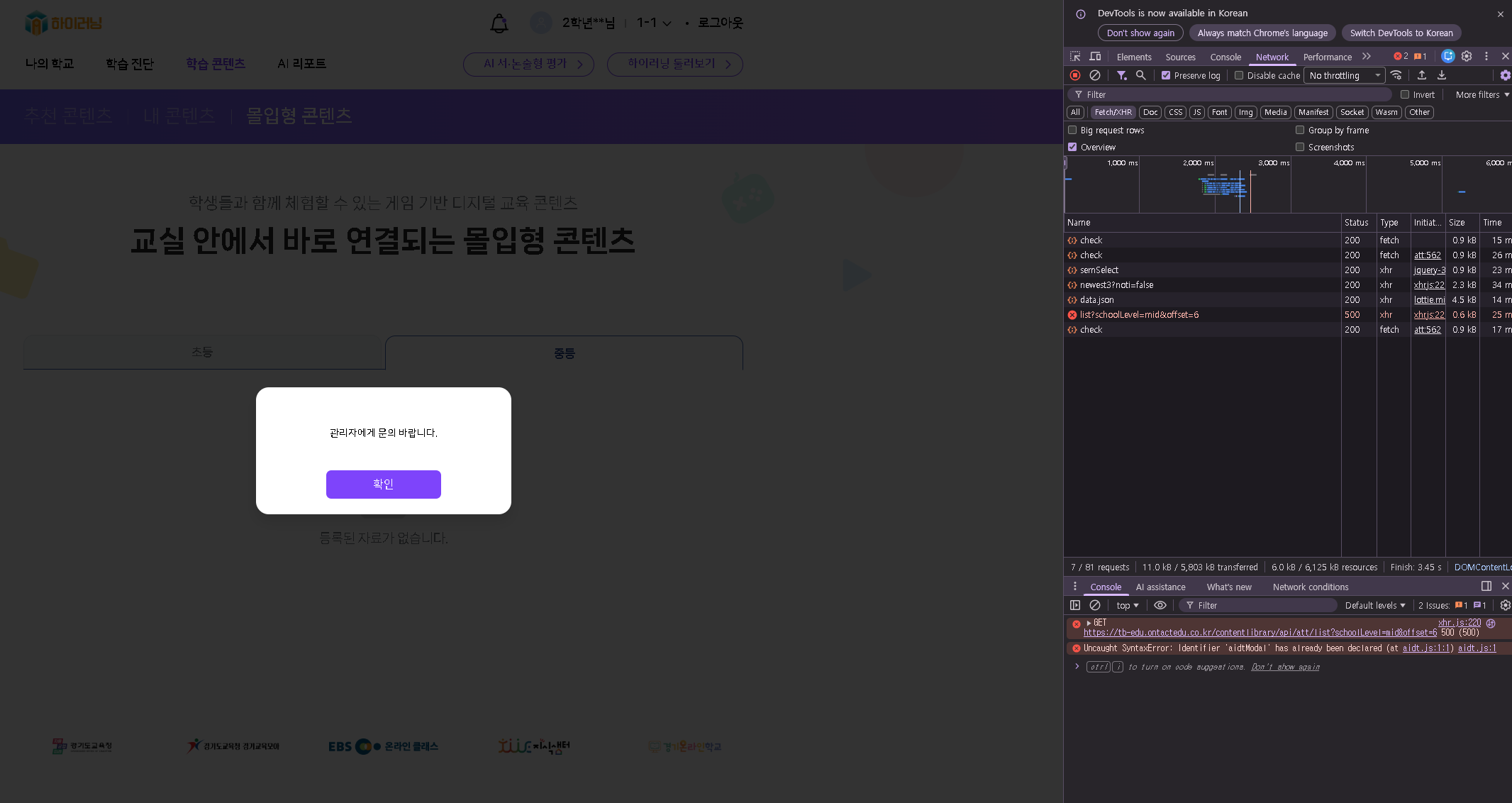
Task: Clear the console output
Action: click(1095, 605)
